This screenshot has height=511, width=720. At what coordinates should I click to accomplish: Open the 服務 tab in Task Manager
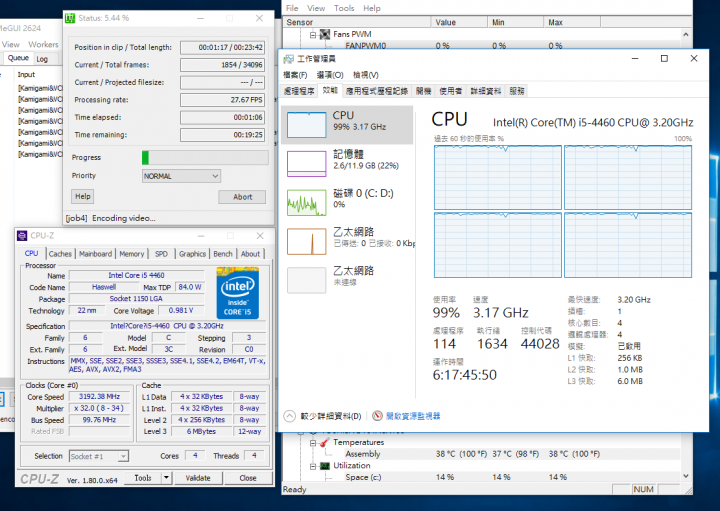point(517,91)
